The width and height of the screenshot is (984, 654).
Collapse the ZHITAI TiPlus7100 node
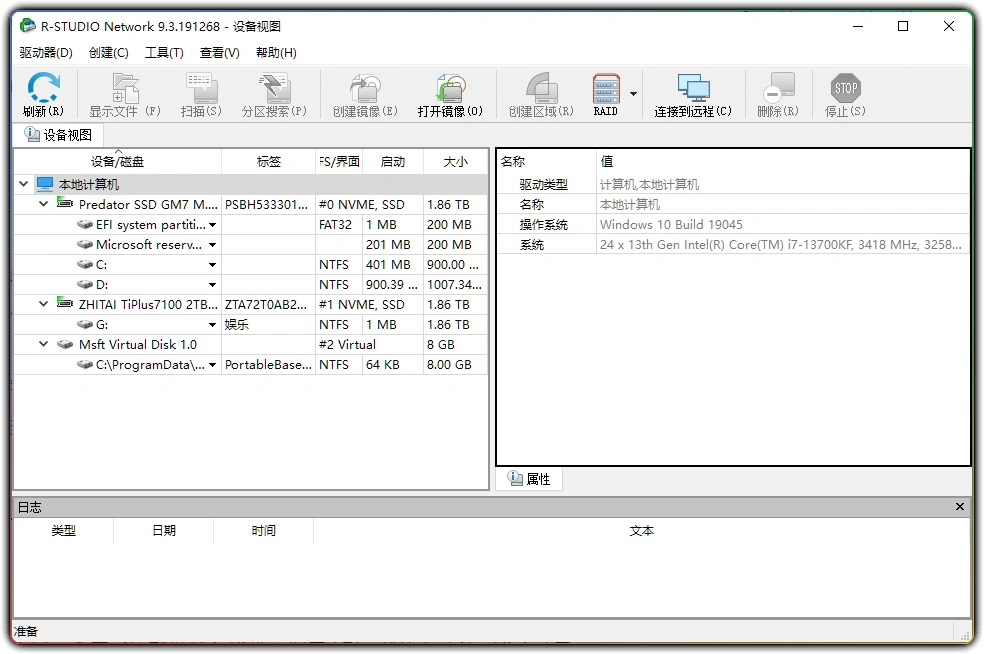coord(43,304)
